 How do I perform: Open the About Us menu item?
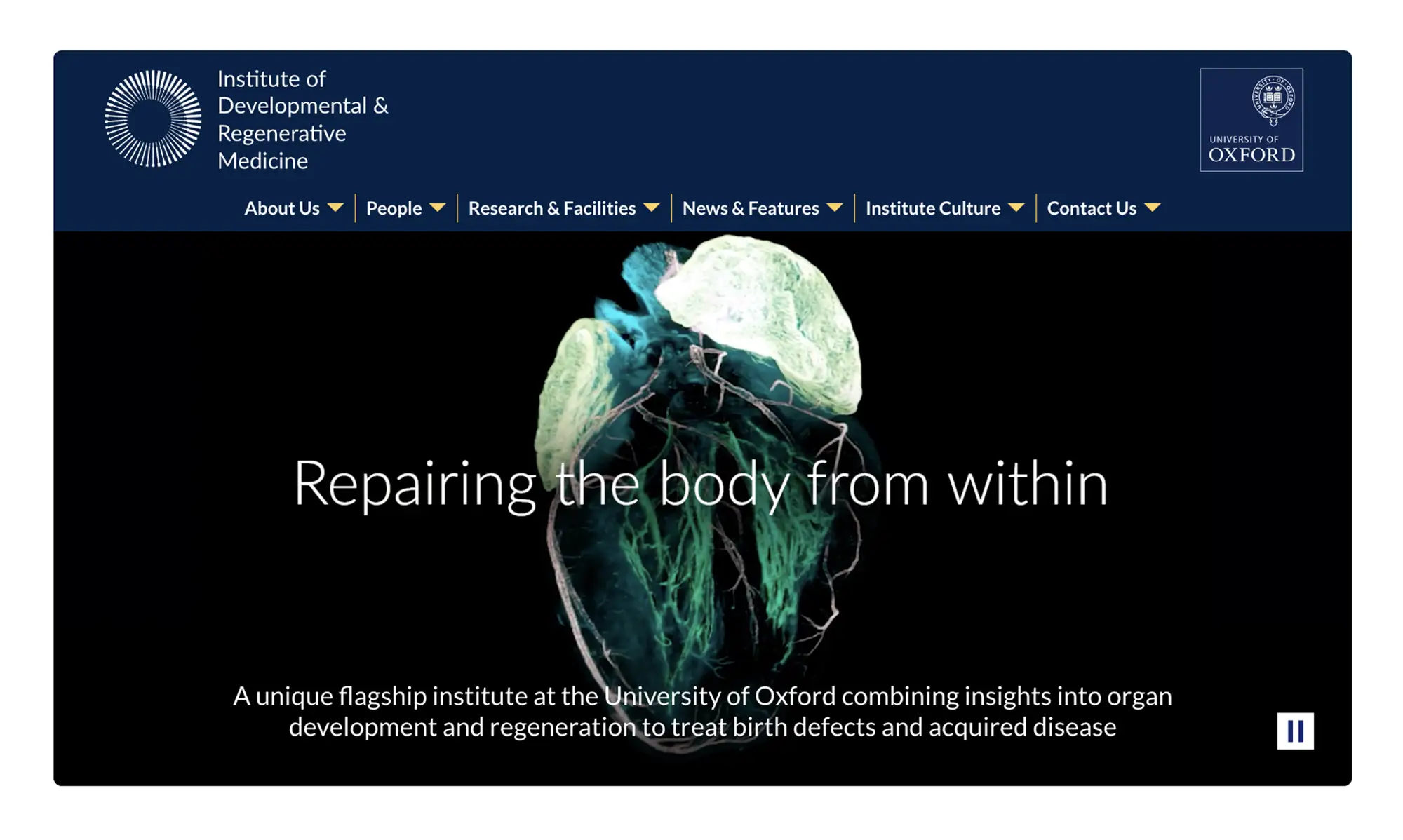pyautogui.click(x=281, y=208)
